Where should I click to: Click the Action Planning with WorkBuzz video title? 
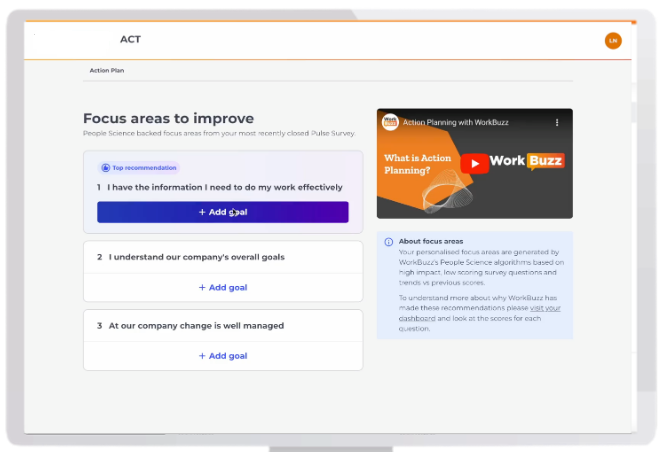tap(455, 122)
